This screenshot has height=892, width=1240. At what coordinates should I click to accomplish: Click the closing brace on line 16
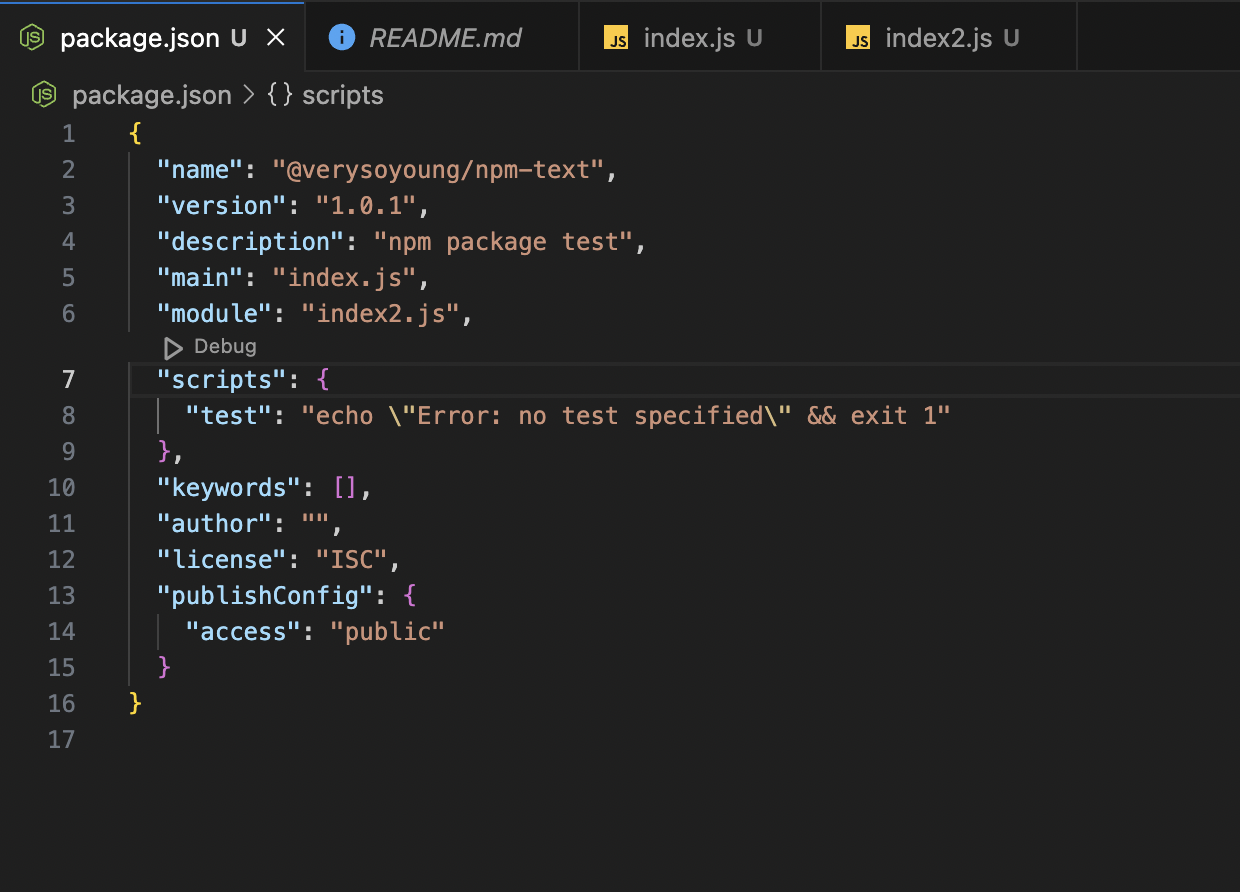tap(135, 704)
